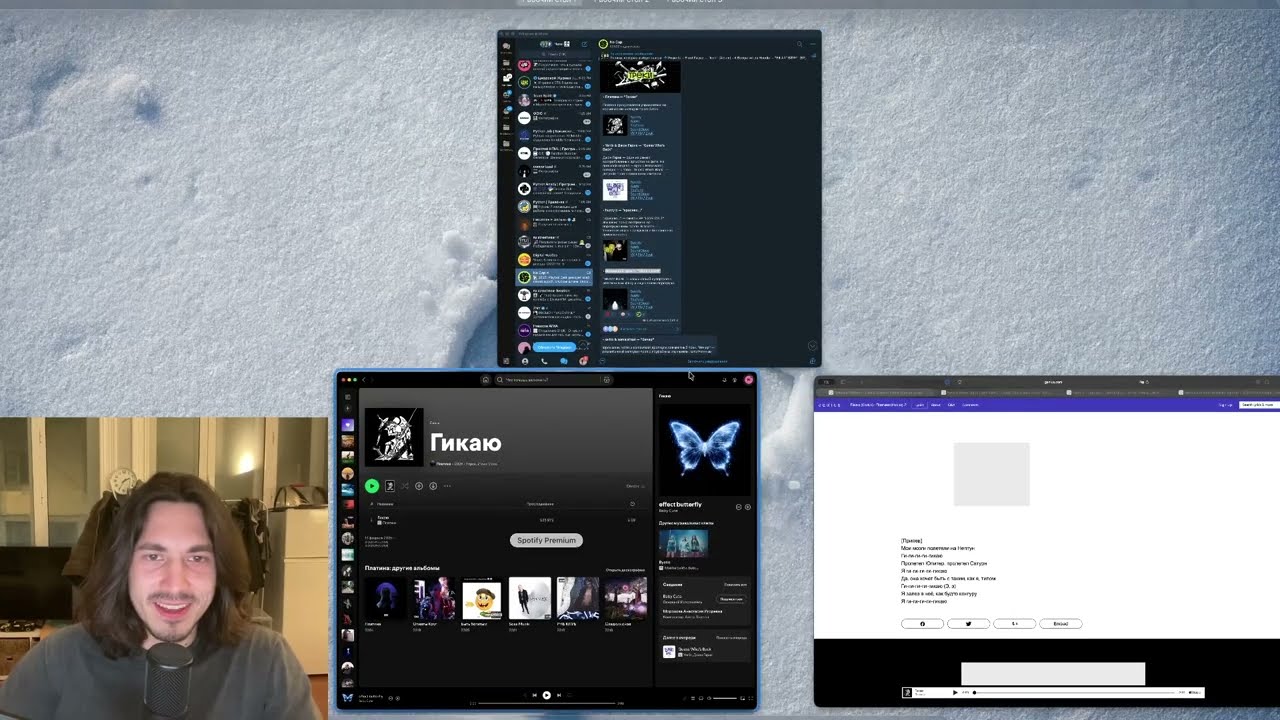
Task: Select the About tab on Genius
Action: click(937, 405)
